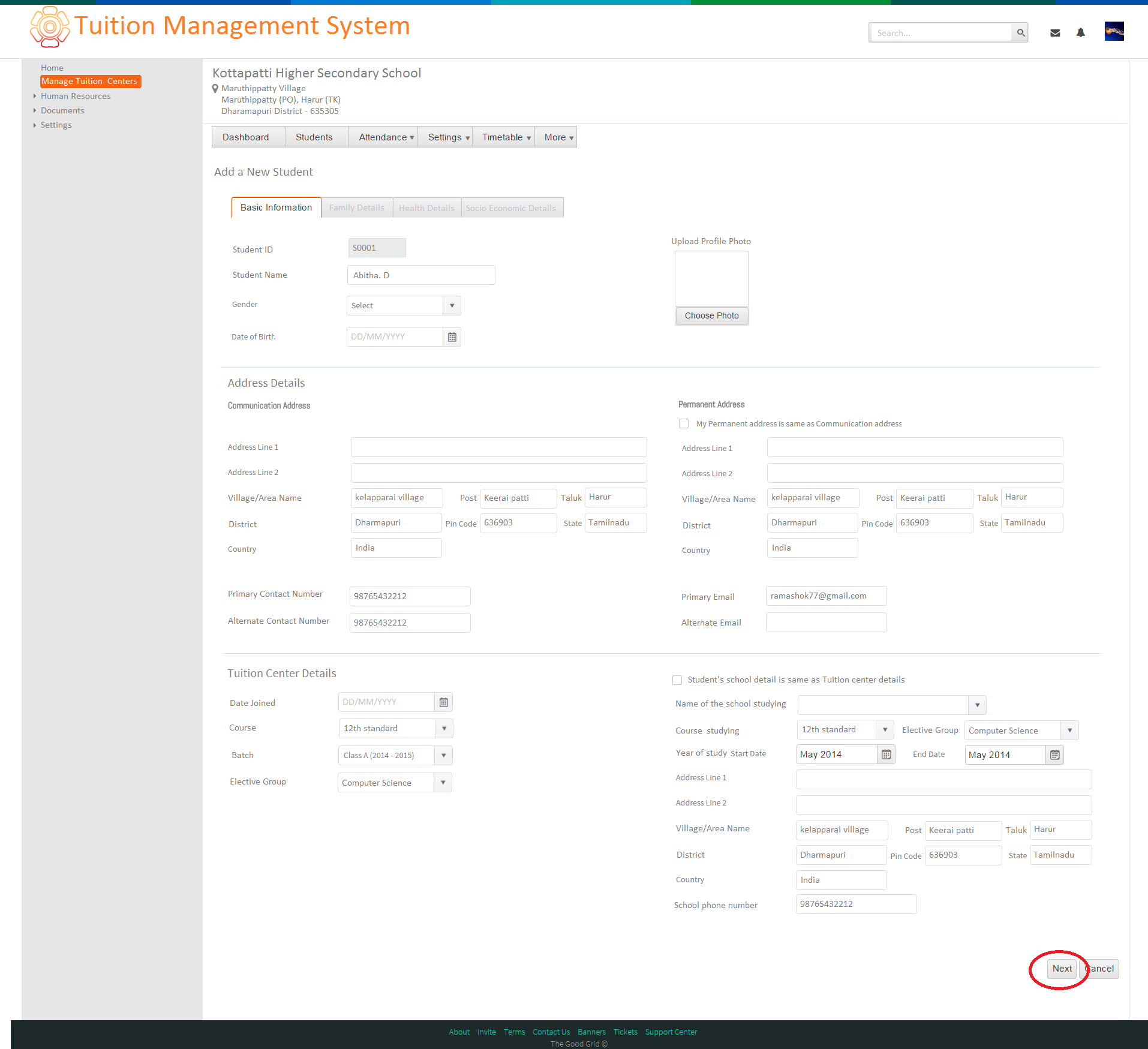This screenshot has height=1049, width=1148.
Task: Open the Batch Class A dropdown
Action: [395, 756]
